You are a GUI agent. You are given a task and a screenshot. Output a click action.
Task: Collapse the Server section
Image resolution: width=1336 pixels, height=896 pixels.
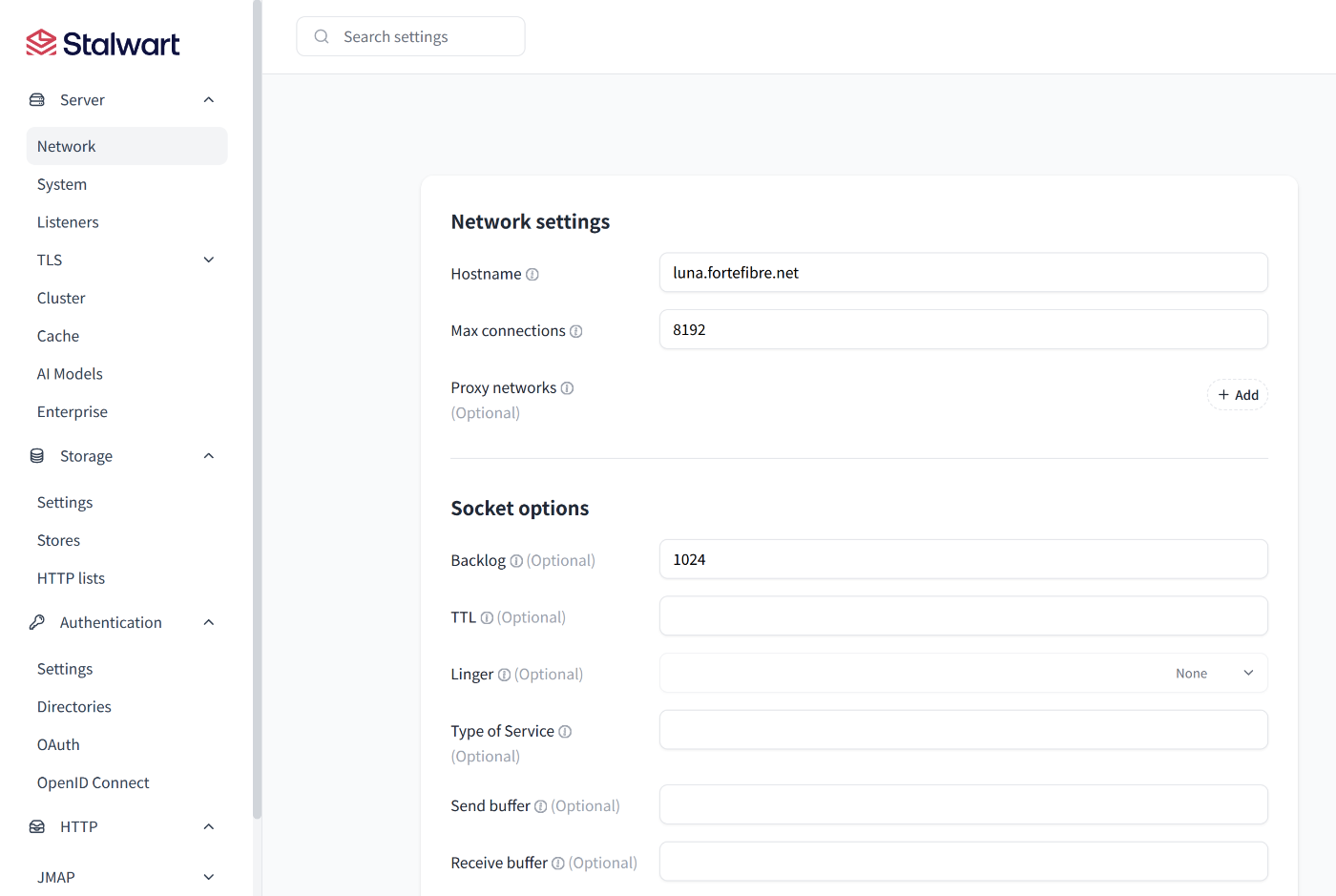pyautogui.click(x=209, y=100)
